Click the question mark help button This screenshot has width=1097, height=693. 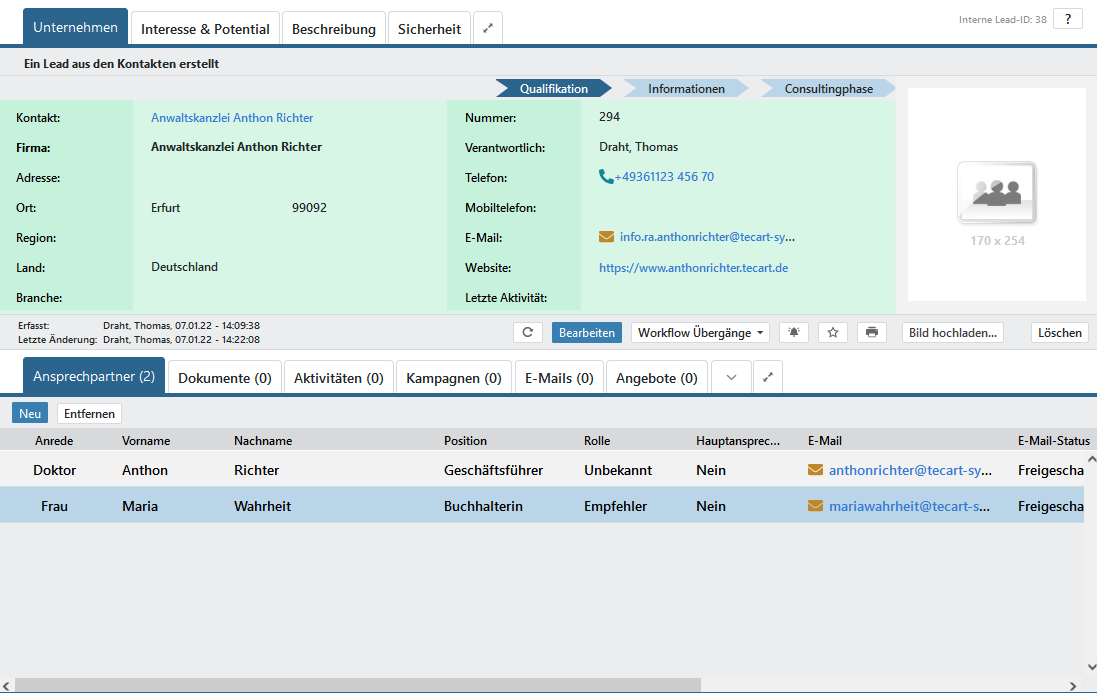pos(1067,19)
